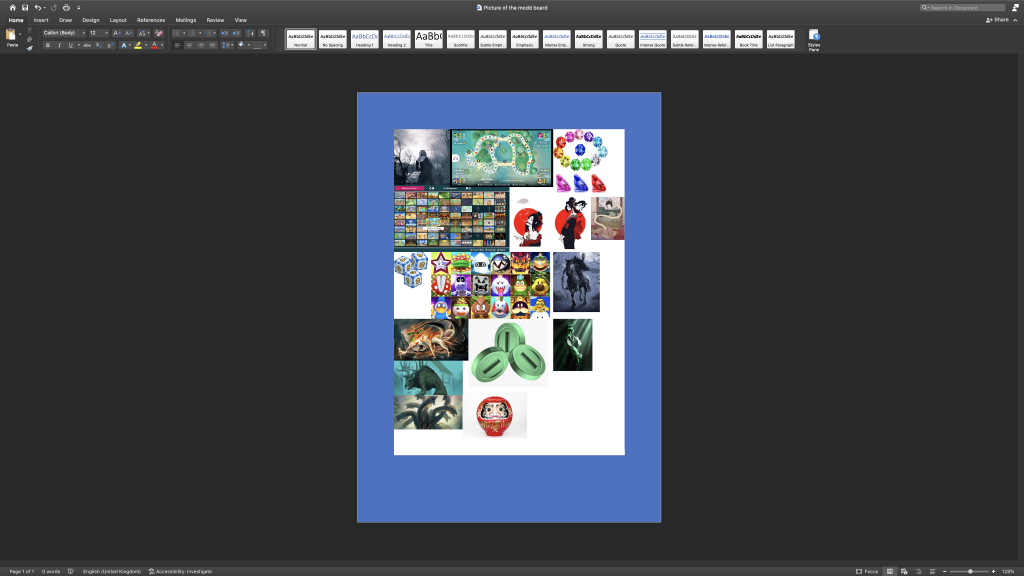This screenshot has height=576, width=1024.
Task: Open the Styles Pane
Action: (814, 39)
